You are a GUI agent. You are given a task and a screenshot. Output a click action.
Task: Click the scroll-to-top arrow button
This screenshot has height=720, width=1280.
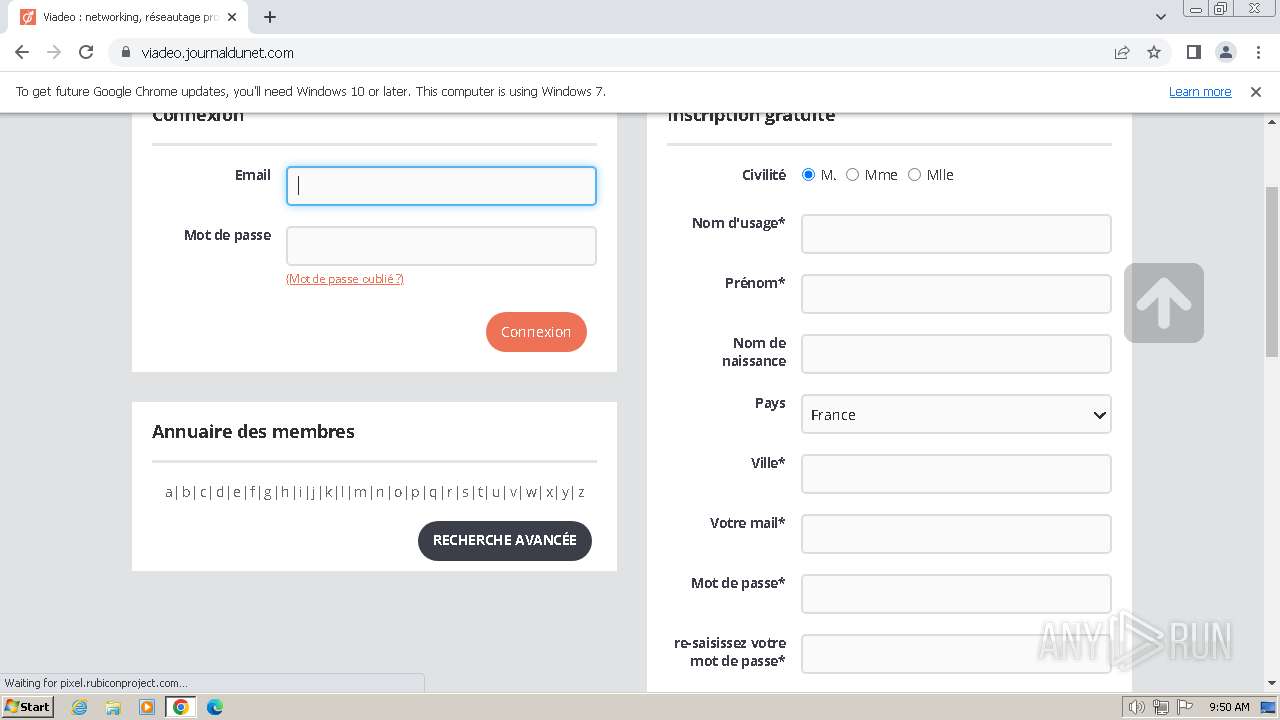pyautogui.click(x=1164, y=303)
